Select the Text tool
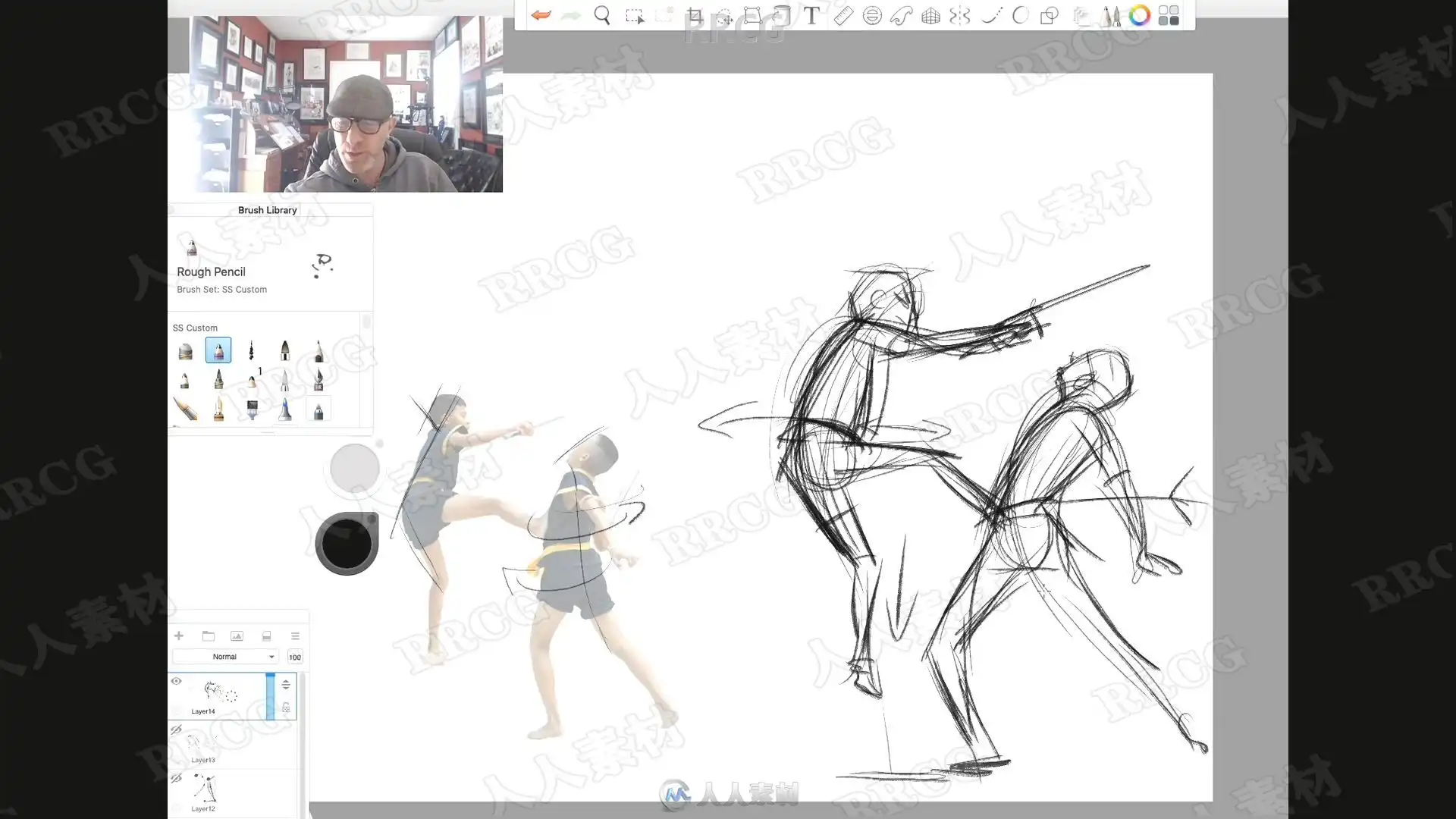1456x819 pixels. (811, 15)
